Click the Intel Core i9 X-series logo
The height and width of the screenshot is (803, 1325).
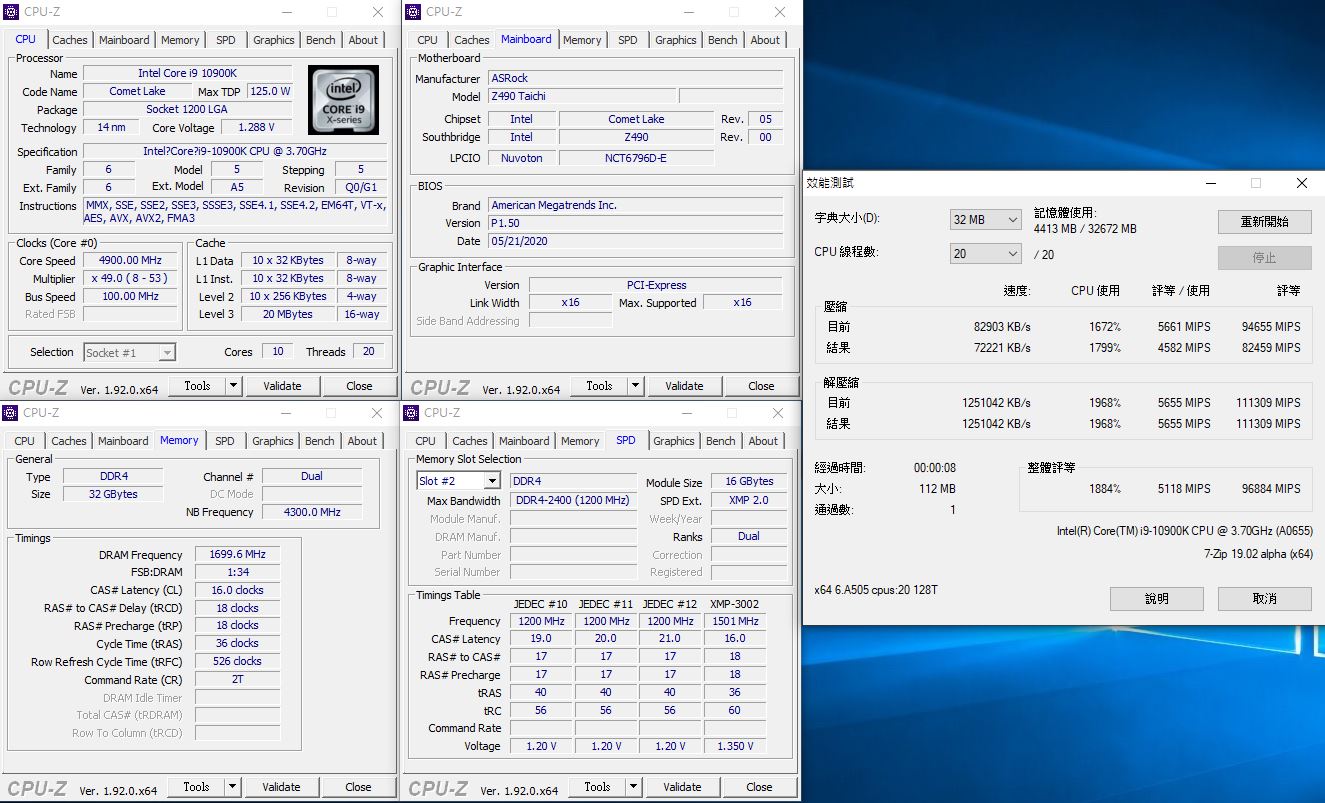tap(343, 100)
